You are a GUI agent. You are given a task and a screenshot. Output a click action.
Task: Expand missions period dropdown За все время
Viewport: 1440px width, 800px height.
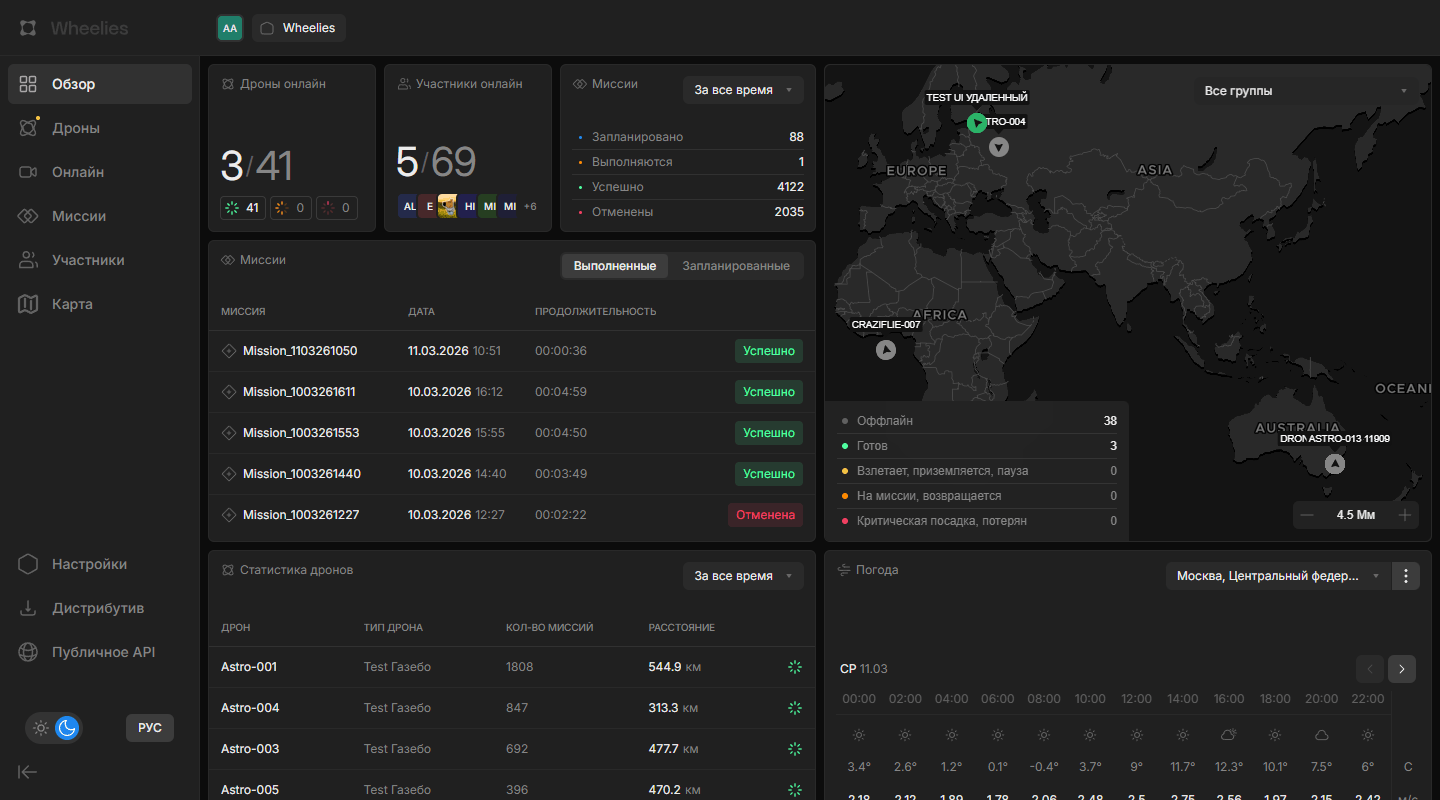tap(743, 90)
